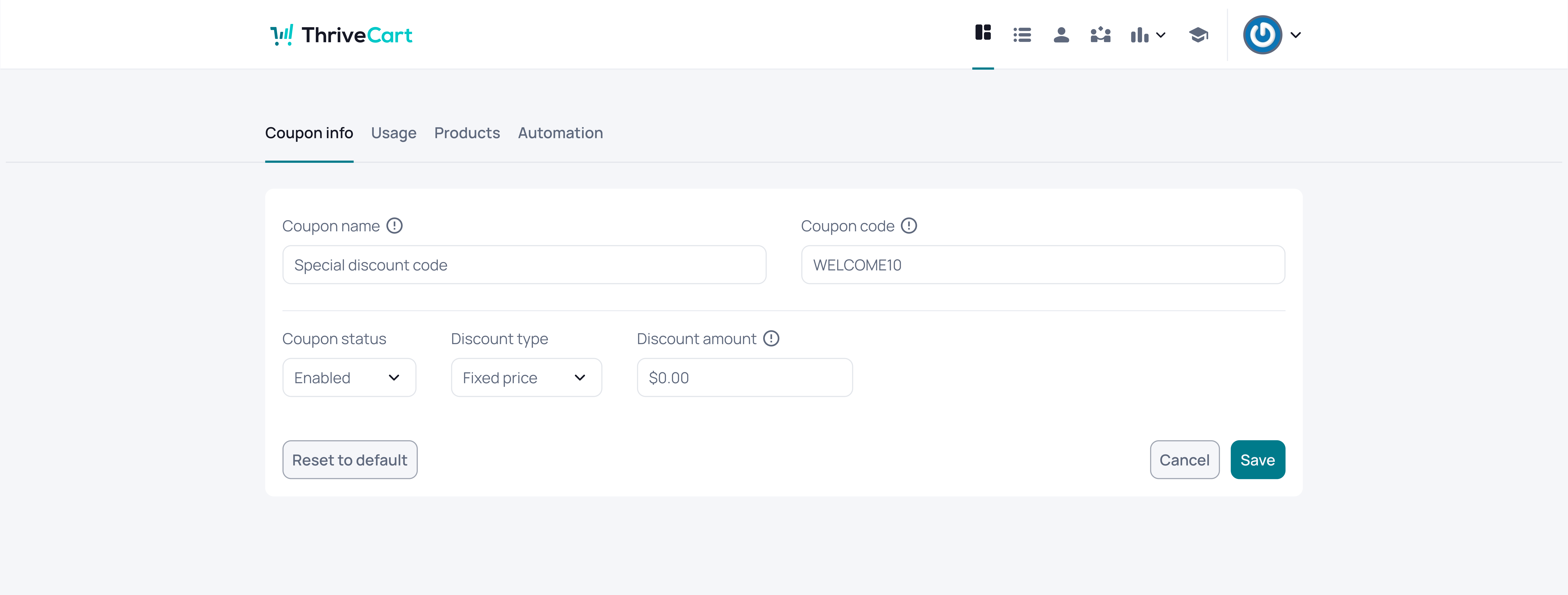Click info icon beside Coupon code
This screenshot has width=1568, height=595.
909,226
